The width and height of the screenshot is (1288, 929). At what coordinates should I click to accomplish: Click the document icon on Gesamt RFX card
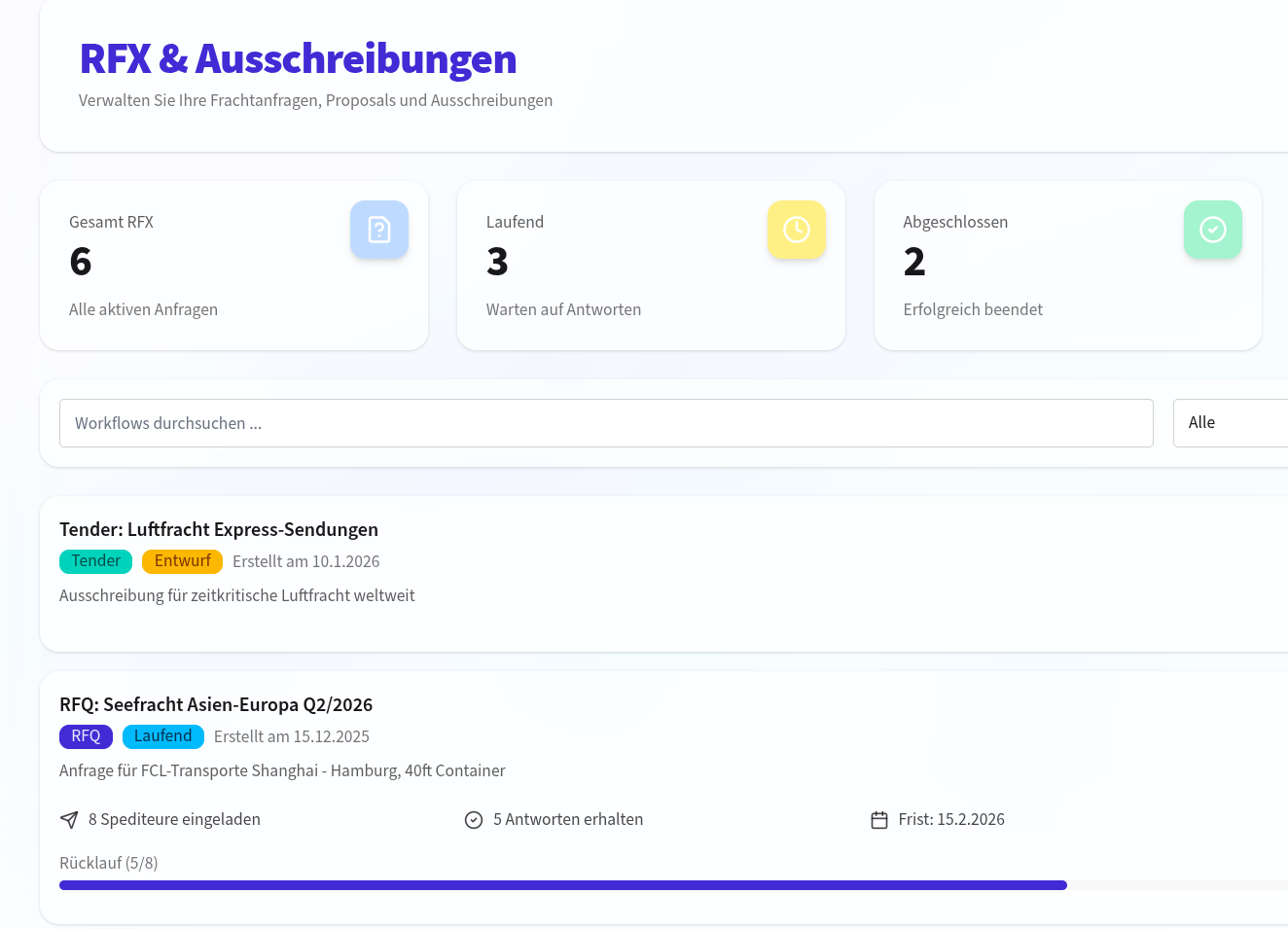379,230
